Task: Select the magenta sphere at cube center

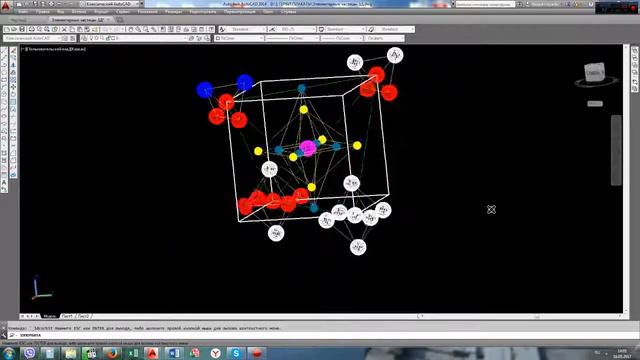Action: click(307, 148)
